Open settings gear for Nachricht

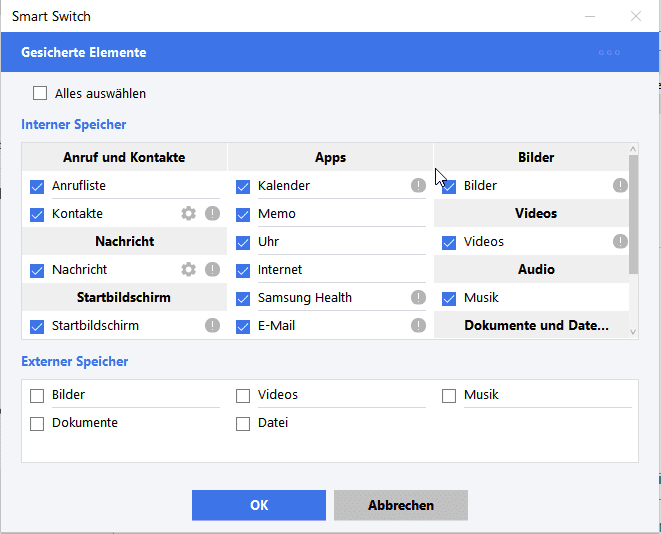tap(188, 269)
